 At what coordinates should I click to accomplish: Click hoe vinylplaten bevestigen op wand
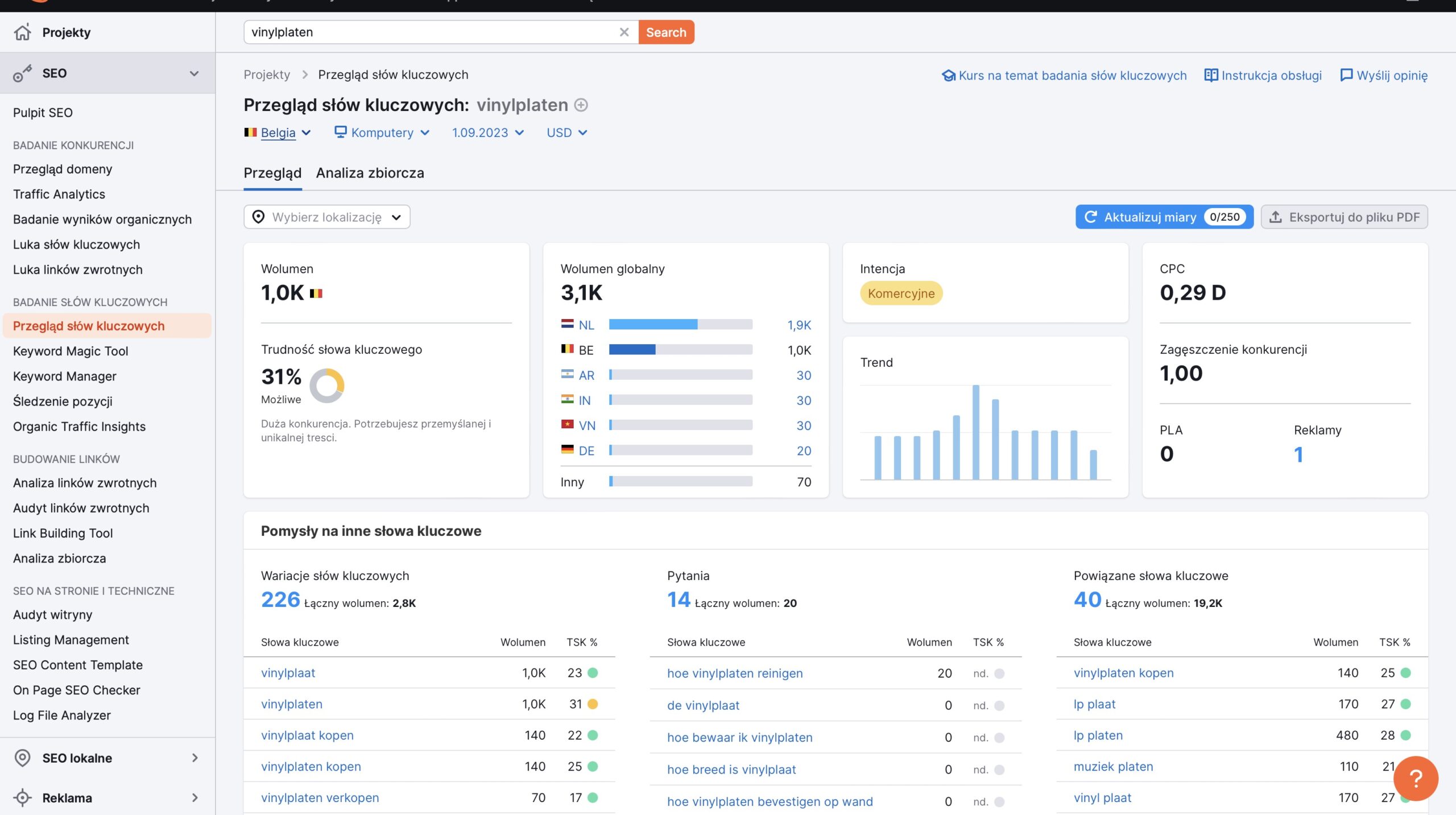click(x=770, y=801)
